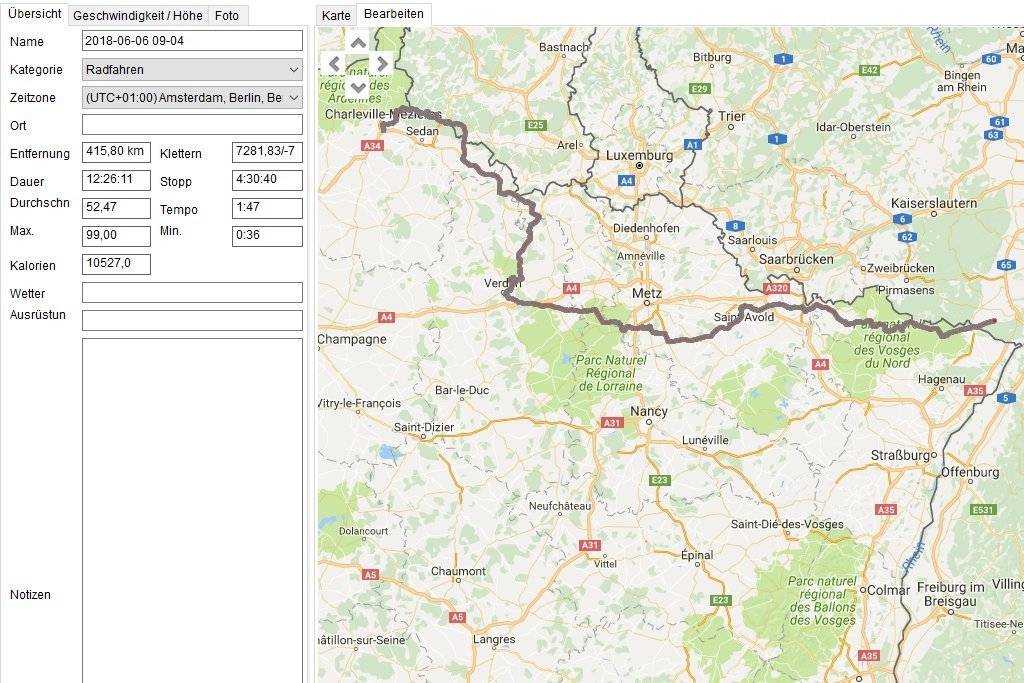
Task: Focus the Wetter input field
Action: pos(192,293)
